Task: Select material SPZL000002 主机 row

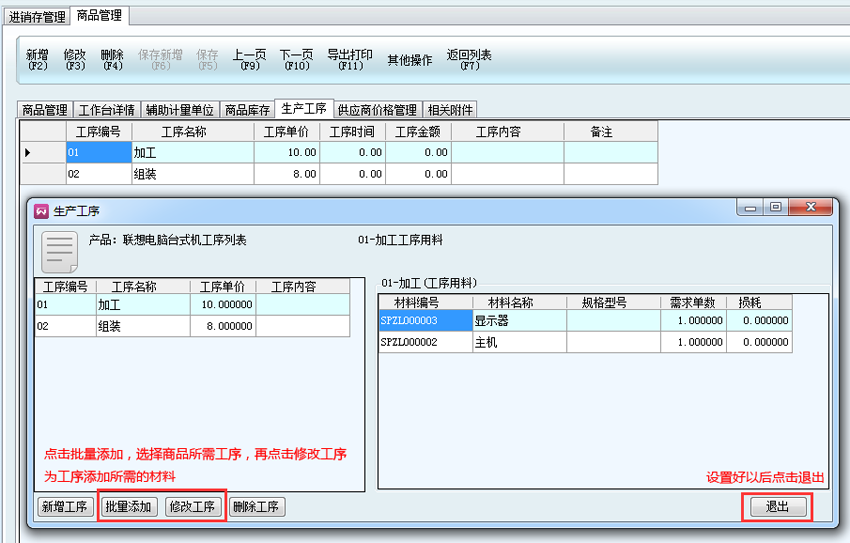Action: click(520, 342)
